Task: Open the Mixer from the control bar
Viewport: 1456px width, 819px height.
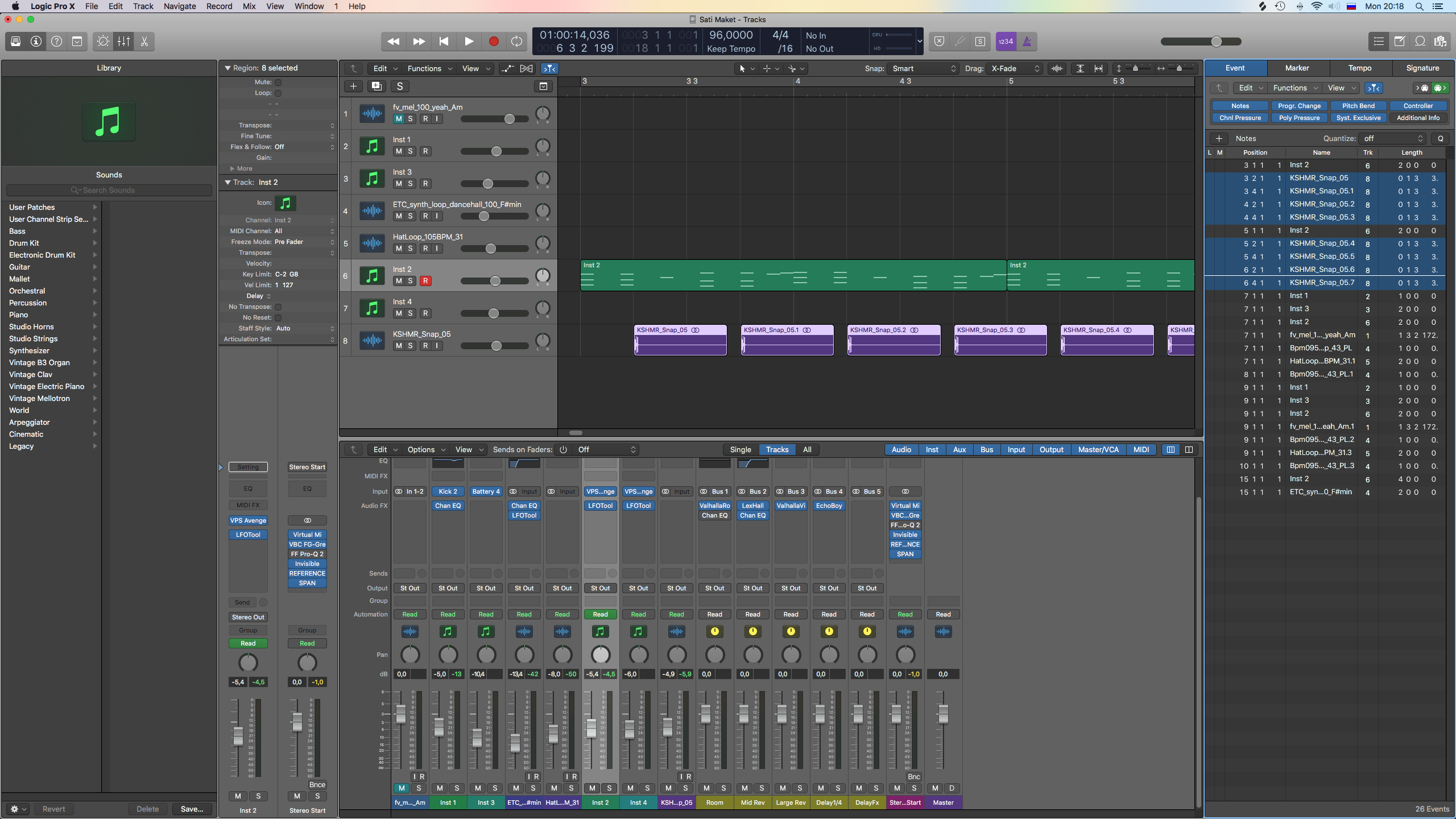Action: (x=123, y=42)
